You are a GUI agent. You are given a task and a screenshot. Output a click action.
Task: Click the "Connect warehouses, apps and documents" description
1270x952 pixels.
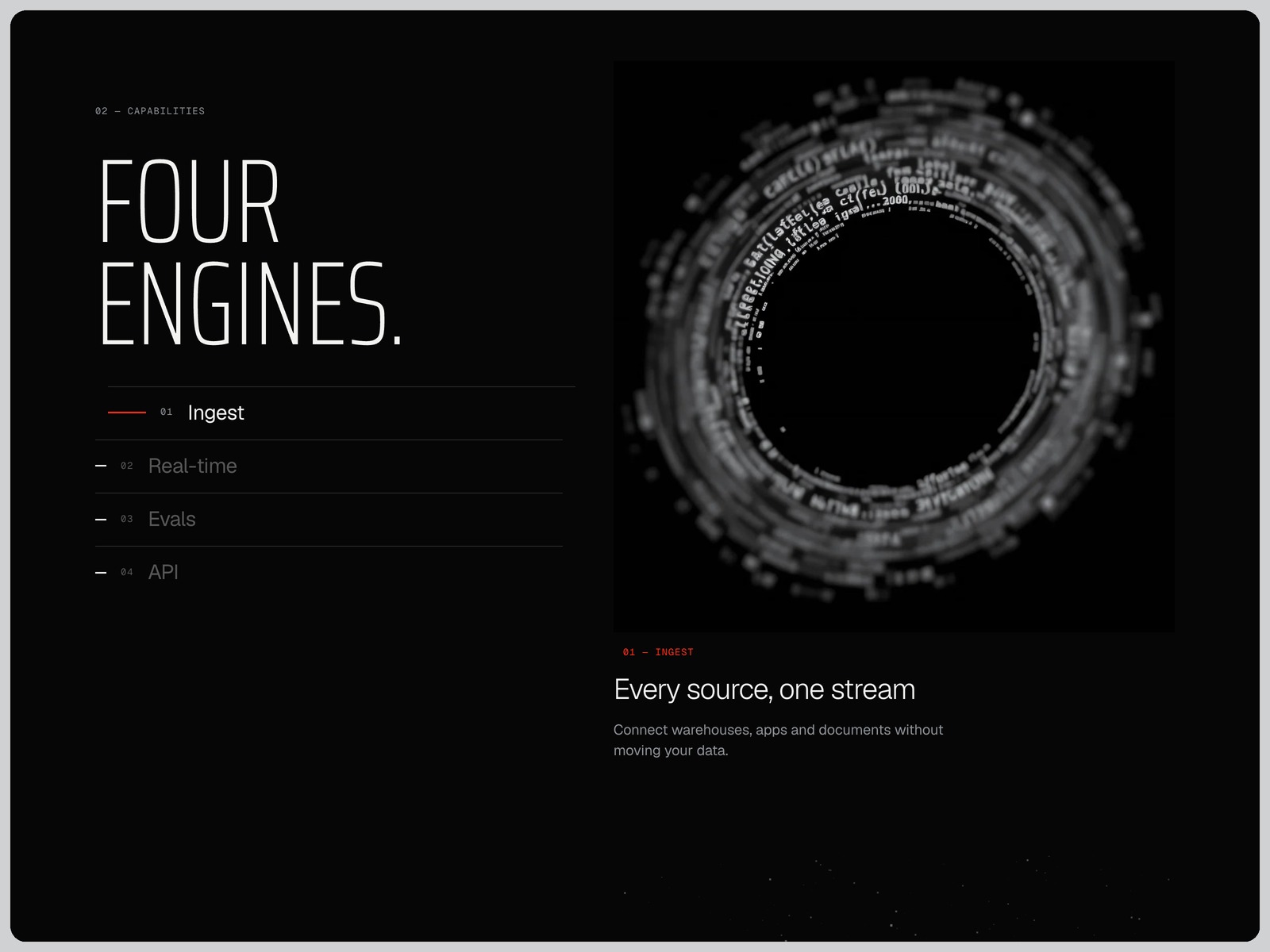coord(778,739)
